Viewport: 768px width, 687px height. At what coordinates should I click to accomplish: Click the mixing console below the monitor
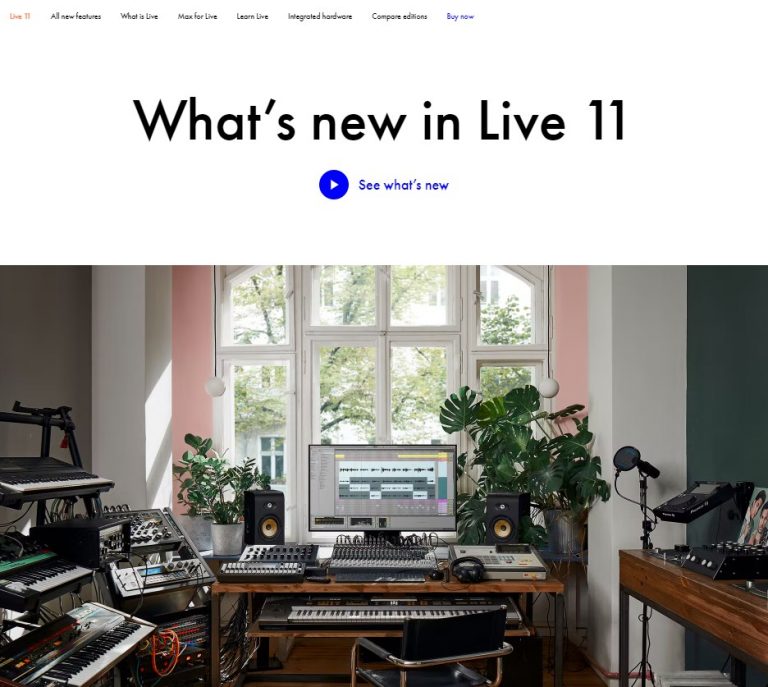tap(383, 558)
